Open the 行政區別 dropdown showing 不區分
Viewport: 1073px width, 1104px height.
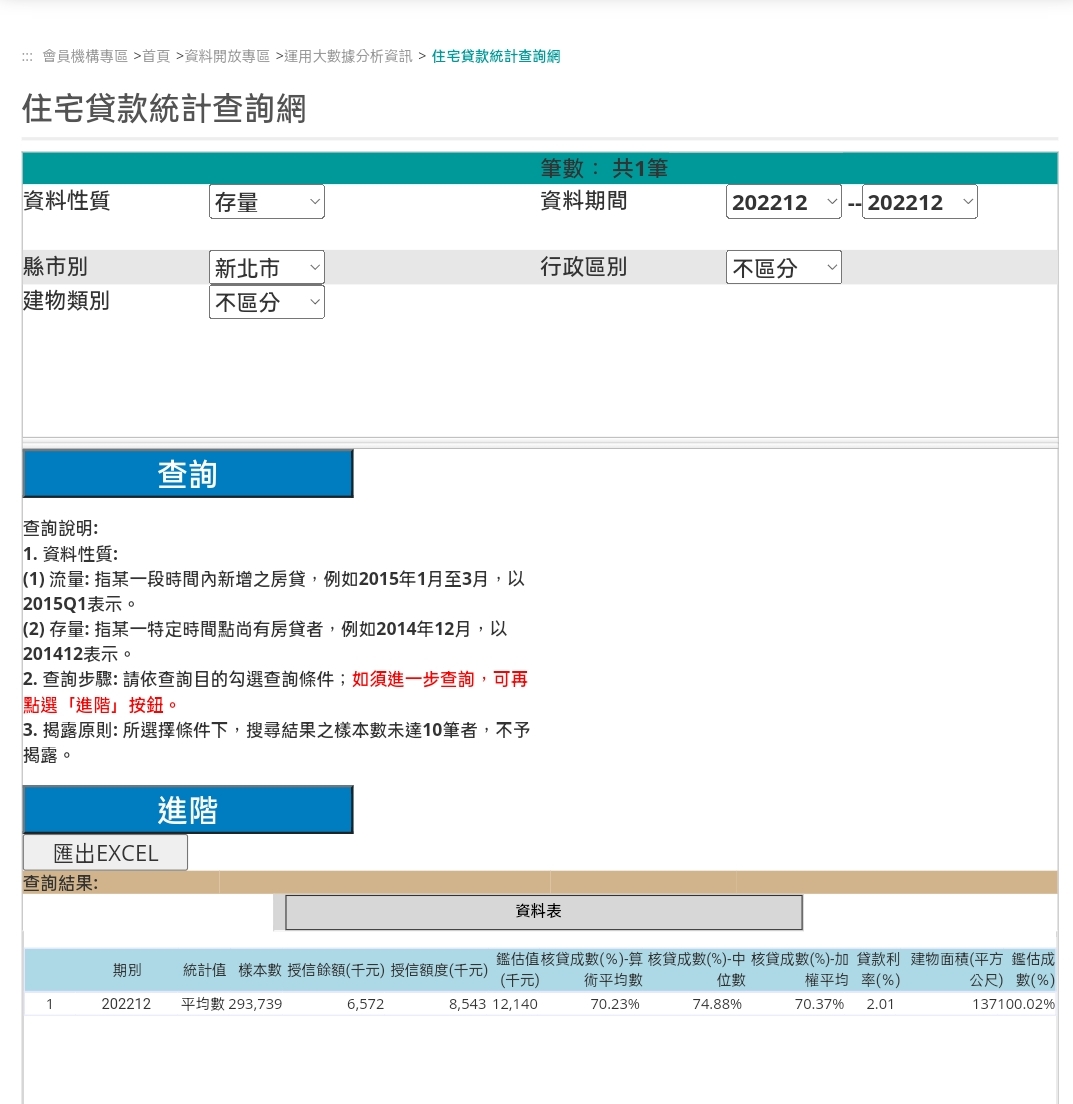tap(783, 268)
